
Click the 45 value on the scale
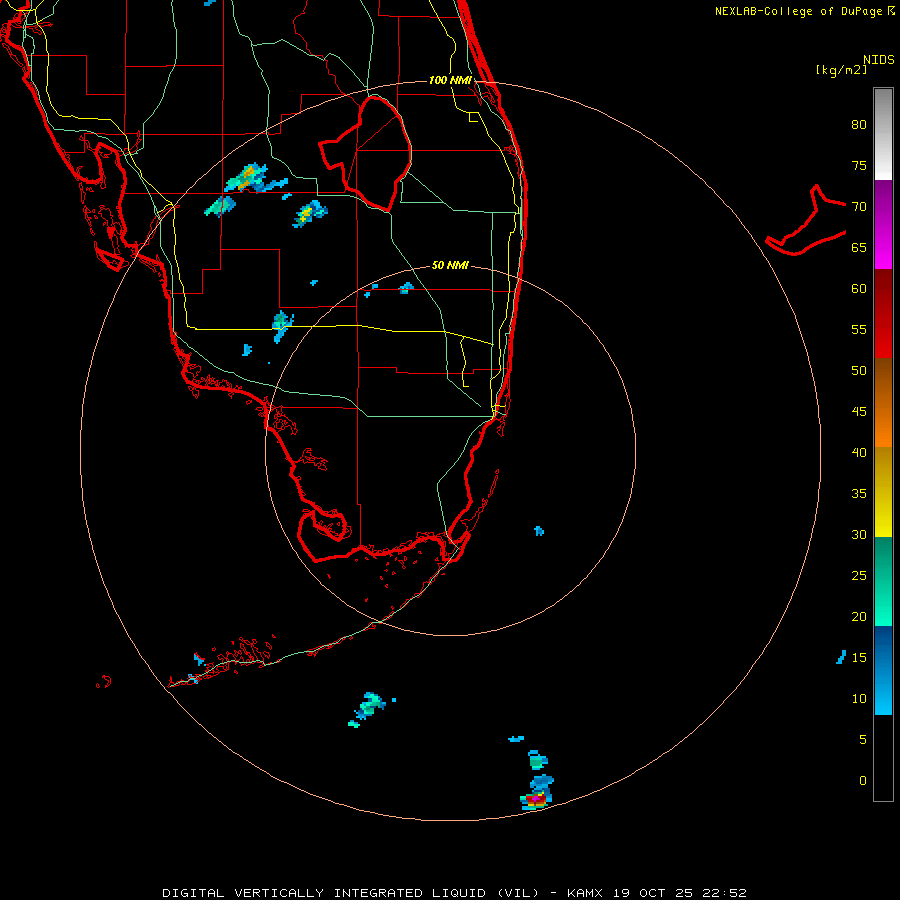click(859, 412)
